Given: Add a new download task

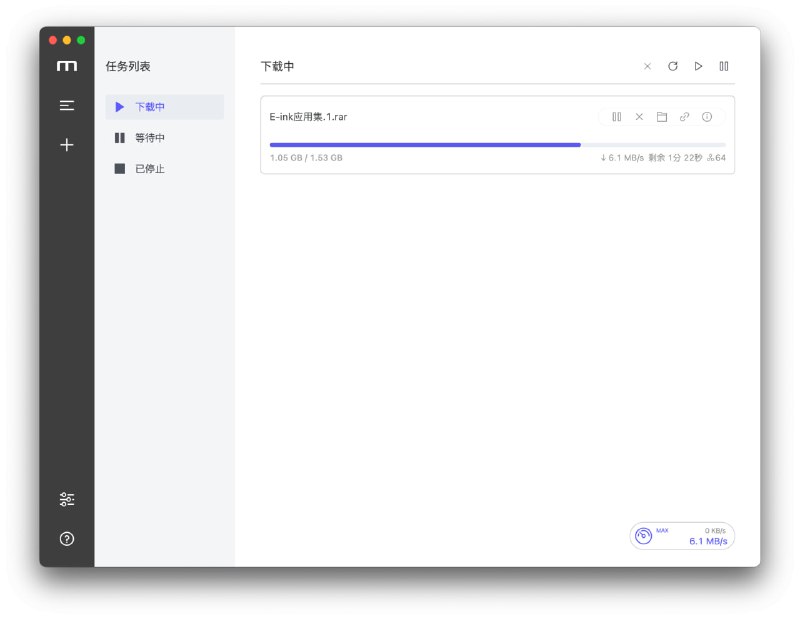Looking at the screenshot, I should click(67, 145).
